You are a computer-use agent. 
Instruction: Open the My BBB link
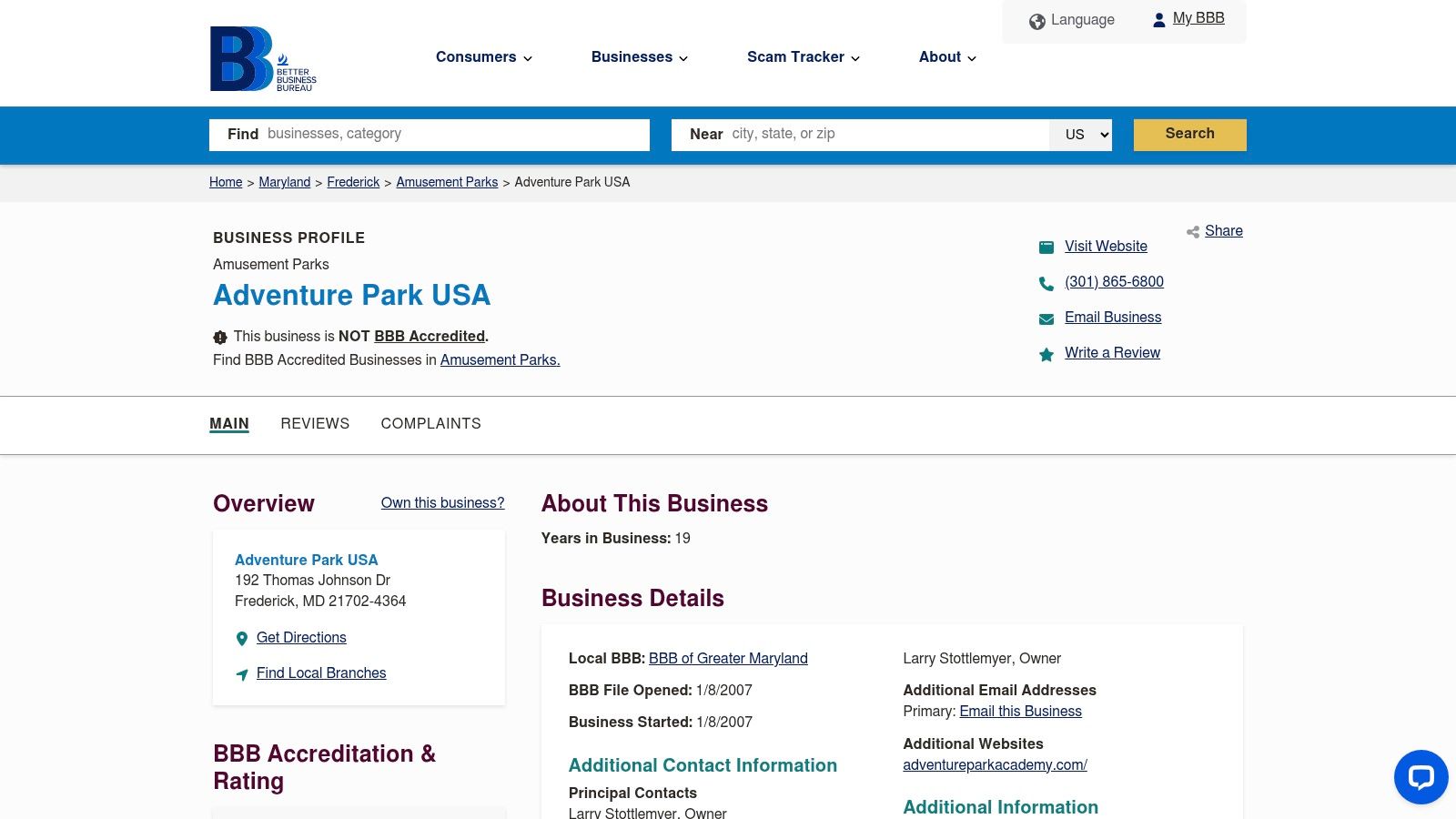tap(1198, 18)
